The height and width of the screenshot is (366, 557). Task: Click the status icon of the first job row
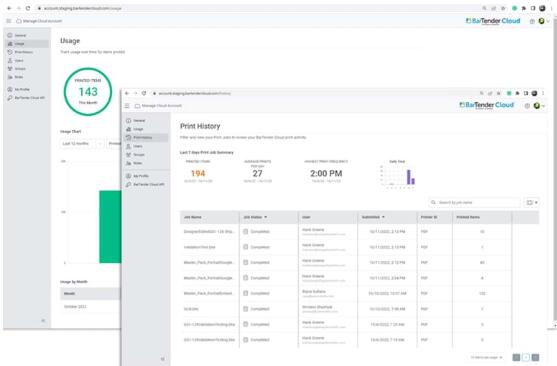click(245, 231)
